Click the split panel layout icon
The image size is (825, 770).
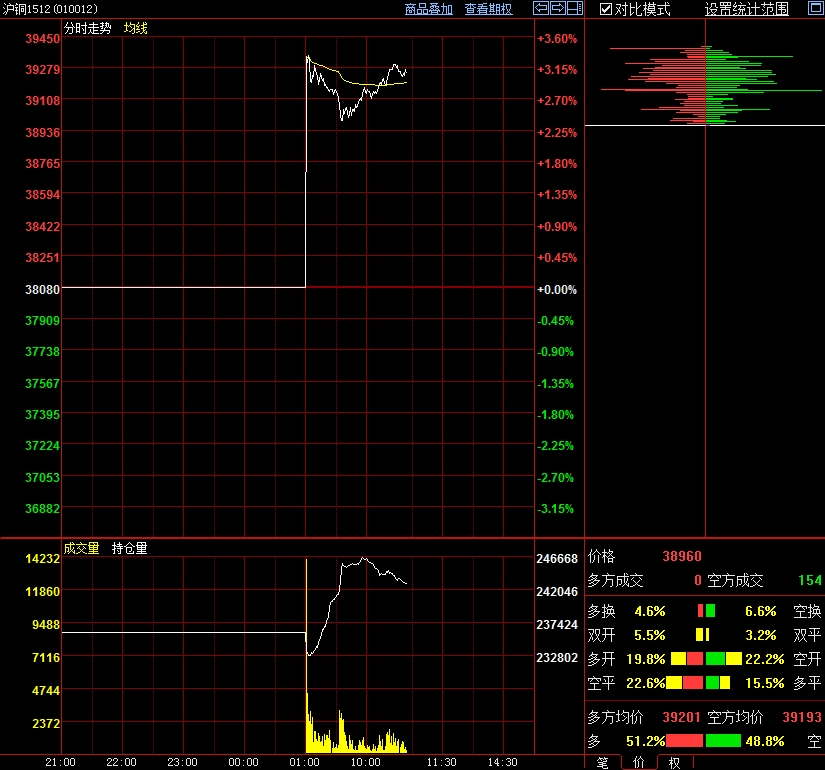point(575,9)
